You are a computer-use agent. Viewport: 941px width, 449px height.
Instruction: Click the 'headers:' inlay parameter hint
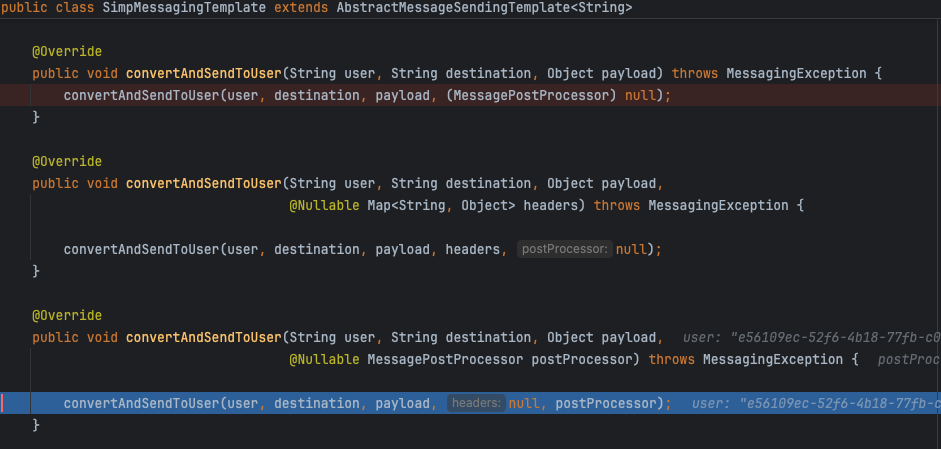[477, 403]
